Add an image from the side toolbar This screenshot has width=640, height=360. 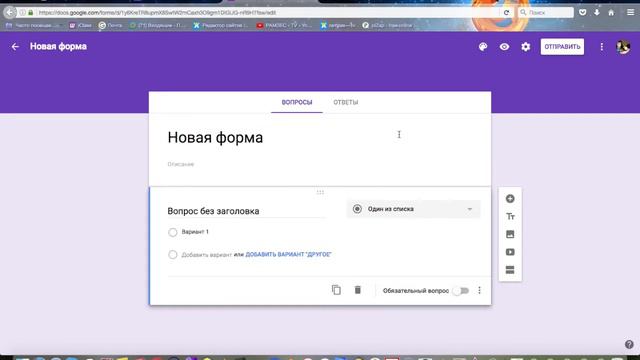point(510,234)
